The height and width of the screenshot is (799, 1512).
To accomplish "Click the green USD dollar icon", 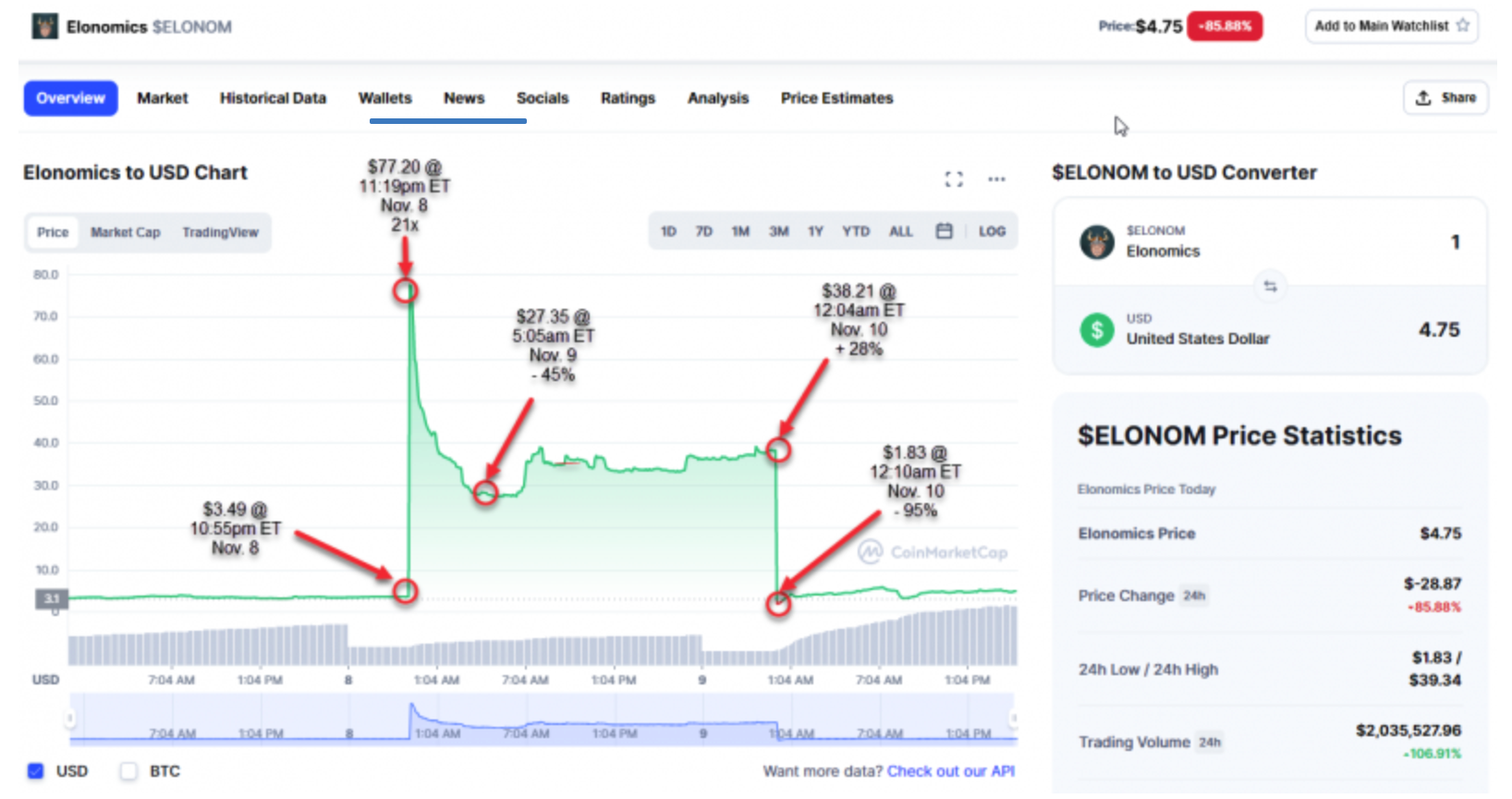I will coord(1097,329).
